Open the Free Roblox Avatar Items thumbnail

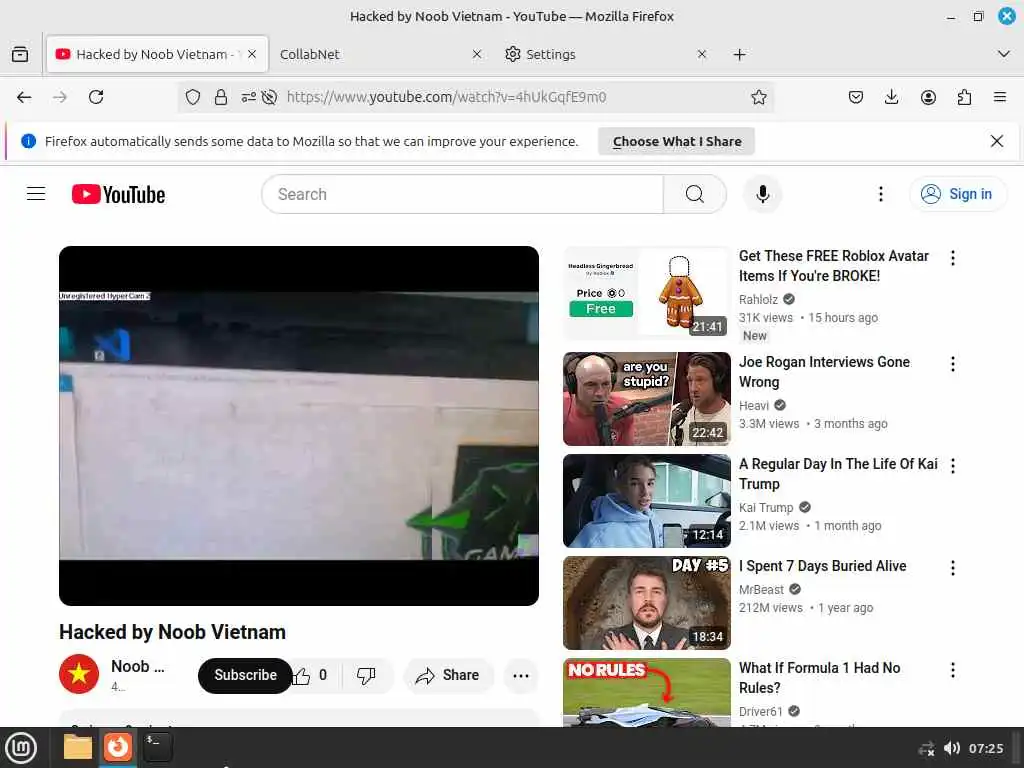coord(647,294)
